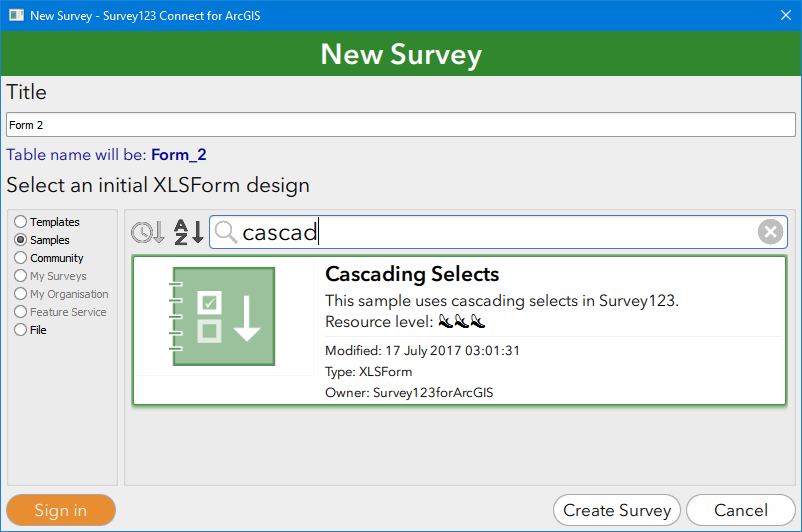
Task: Edit the survey Title field
Action: click(x=400, y=125)
